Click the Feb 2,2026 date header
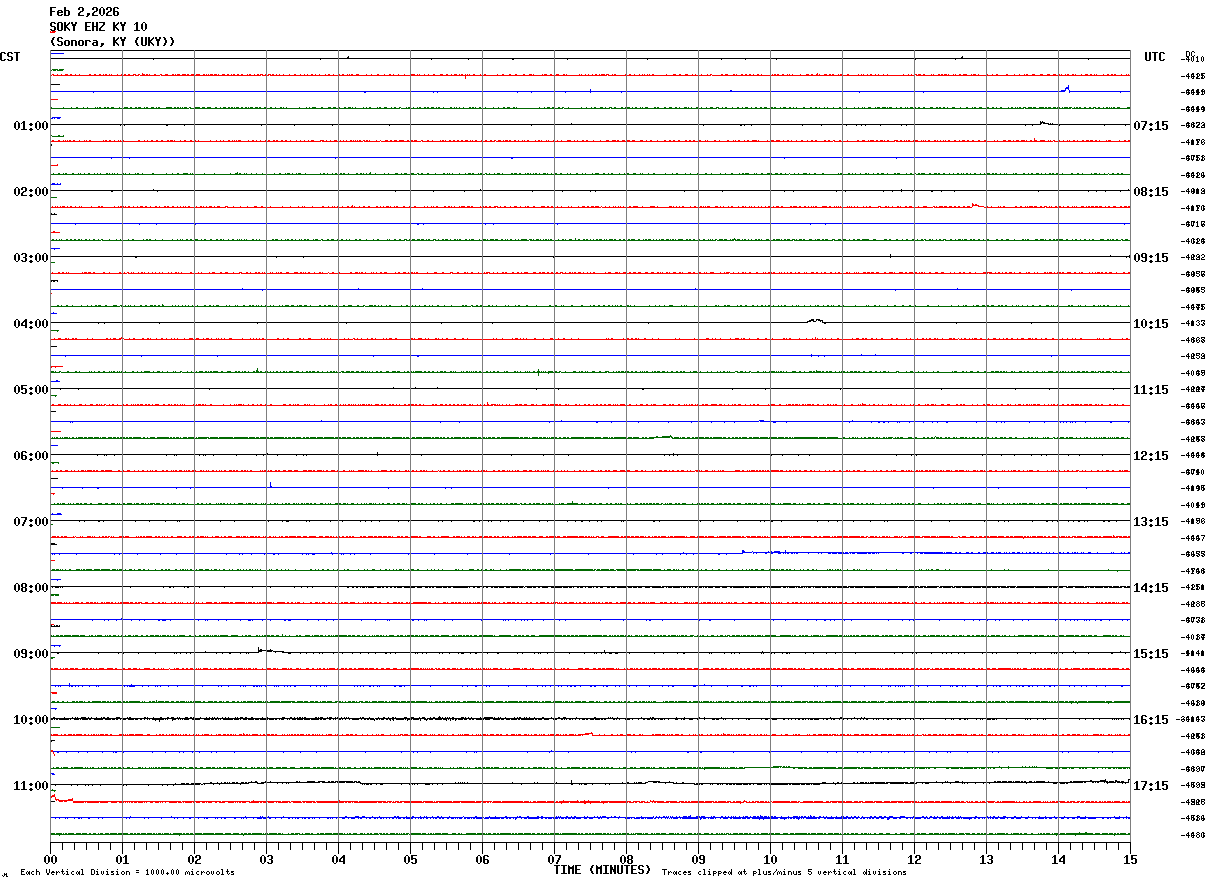Image resolution: width=1210 pixels, height=886 pixels. (84, 12)
